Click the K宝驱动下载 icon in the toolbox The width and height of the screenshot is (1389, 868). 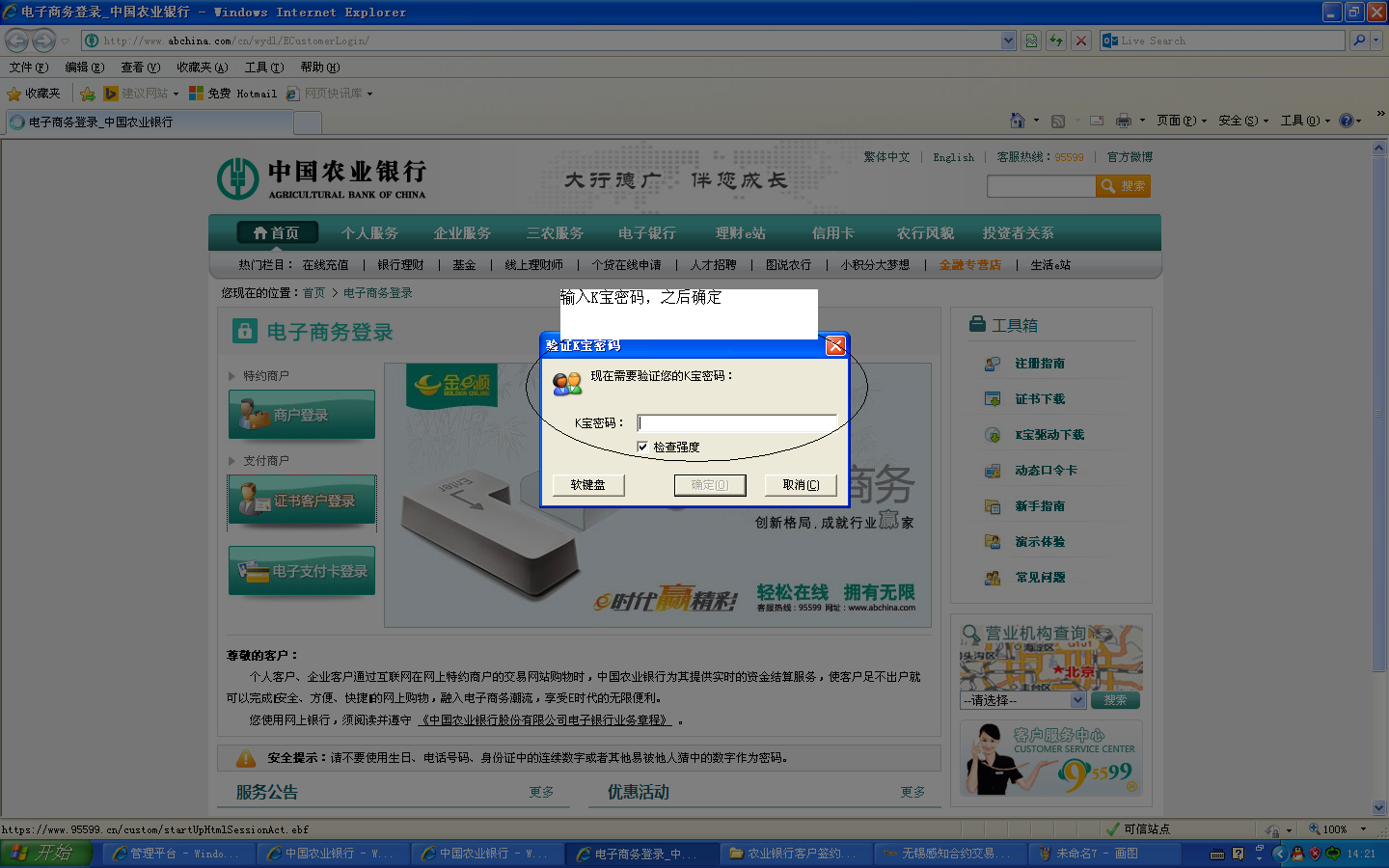992,435
